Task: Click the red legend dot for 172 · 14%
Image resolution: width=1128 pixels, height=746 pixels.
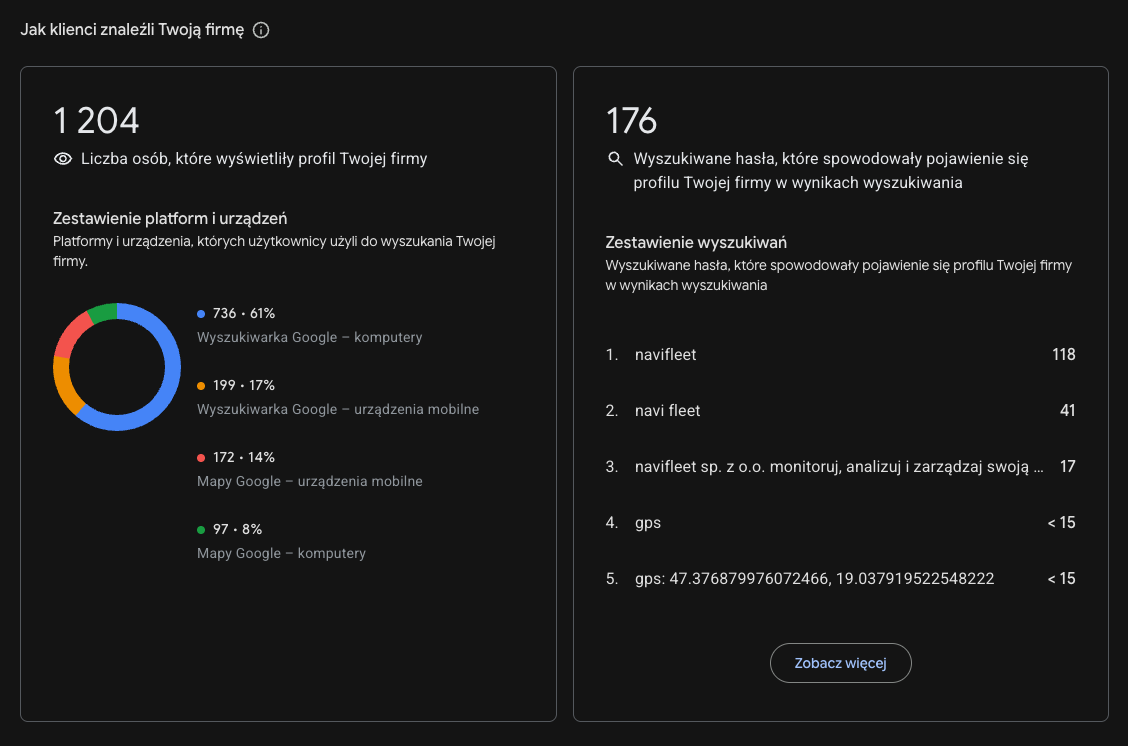Action: pos(201,458)
